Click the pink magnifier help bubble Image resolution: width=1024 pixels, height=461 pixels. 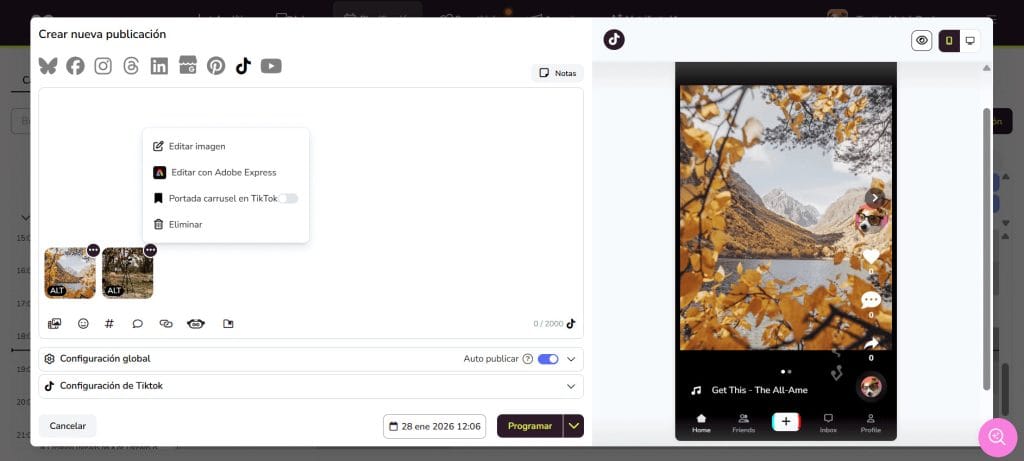(997, 437)
